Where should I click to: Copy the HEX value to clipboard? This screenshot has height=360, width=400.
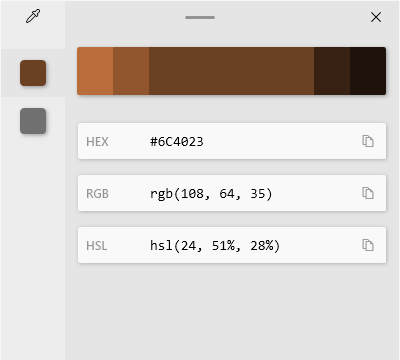click(x=368, y=141)
